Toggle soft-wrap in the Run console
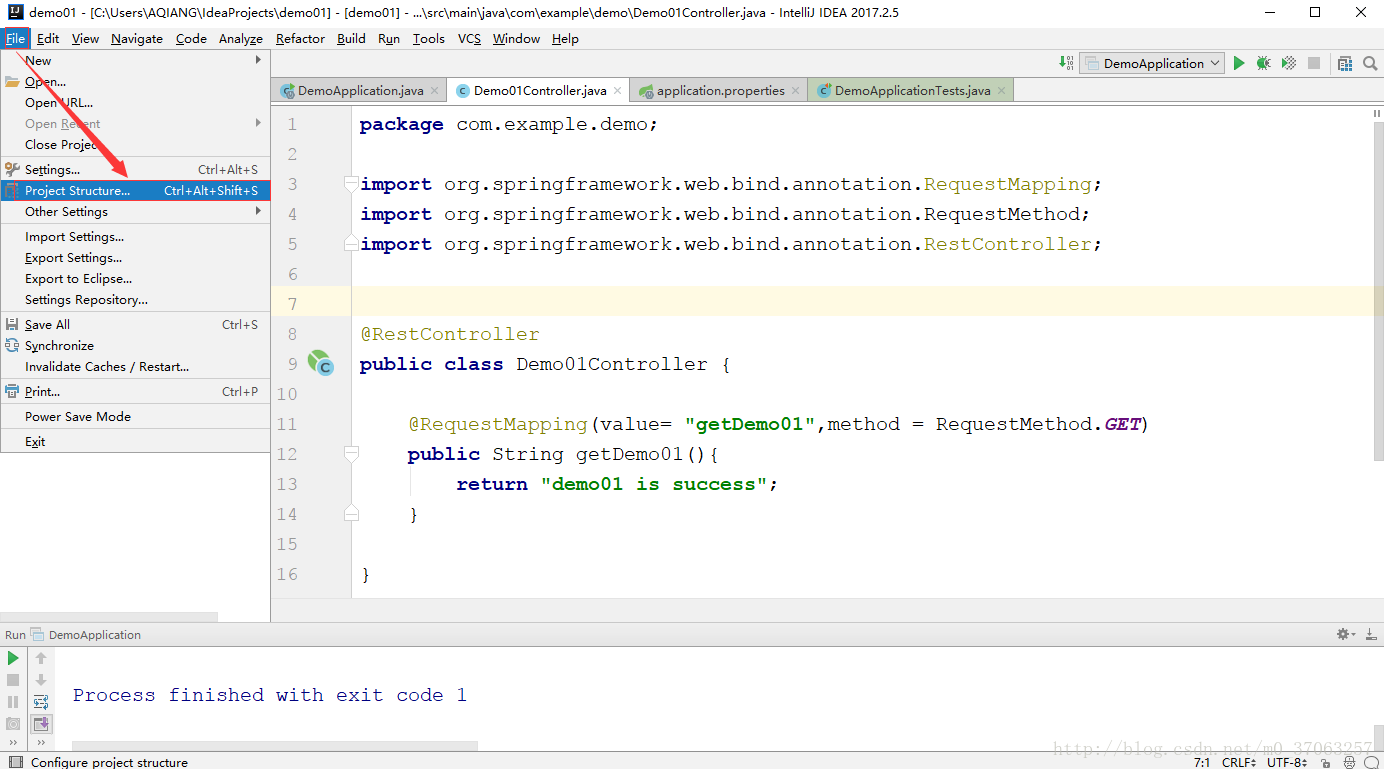Image resolution: width=1384 pixels, height=769 pixels. click(41, 702)
